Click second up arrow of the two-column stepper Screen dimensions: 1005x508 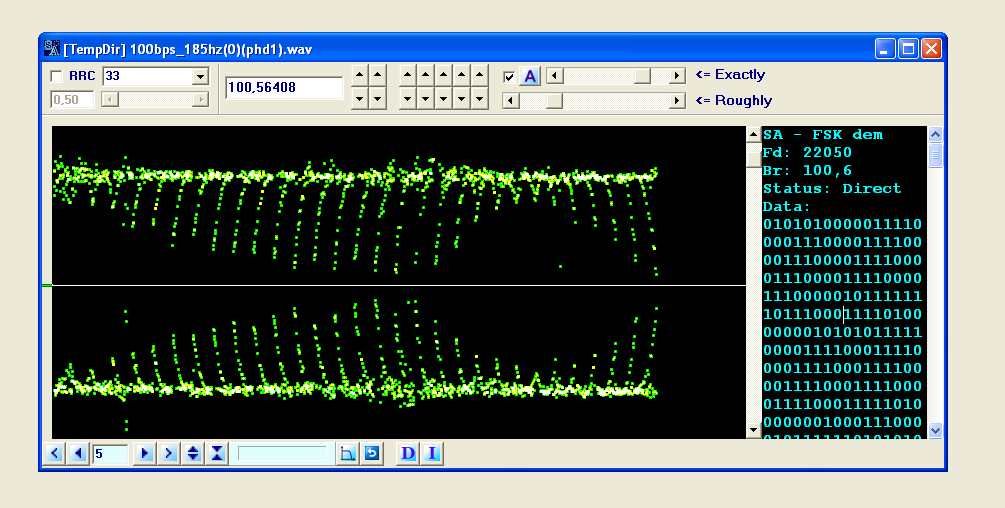[x=378, y=76]
